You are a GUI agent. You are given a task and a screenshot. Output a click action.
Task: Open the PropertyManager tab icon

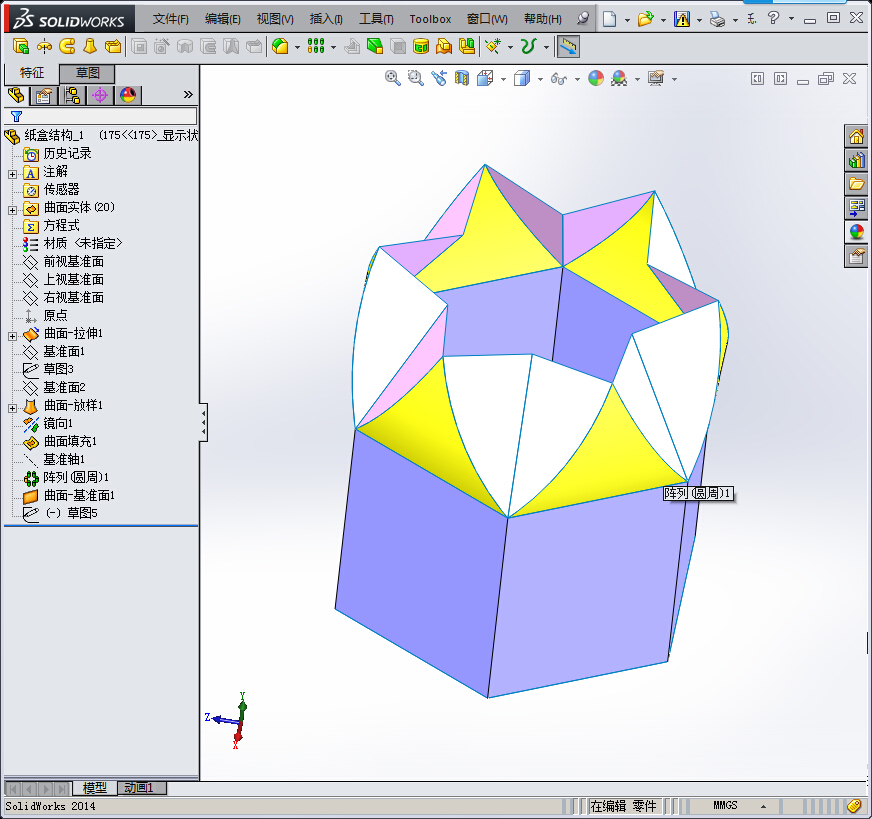[x=43, y=96]
